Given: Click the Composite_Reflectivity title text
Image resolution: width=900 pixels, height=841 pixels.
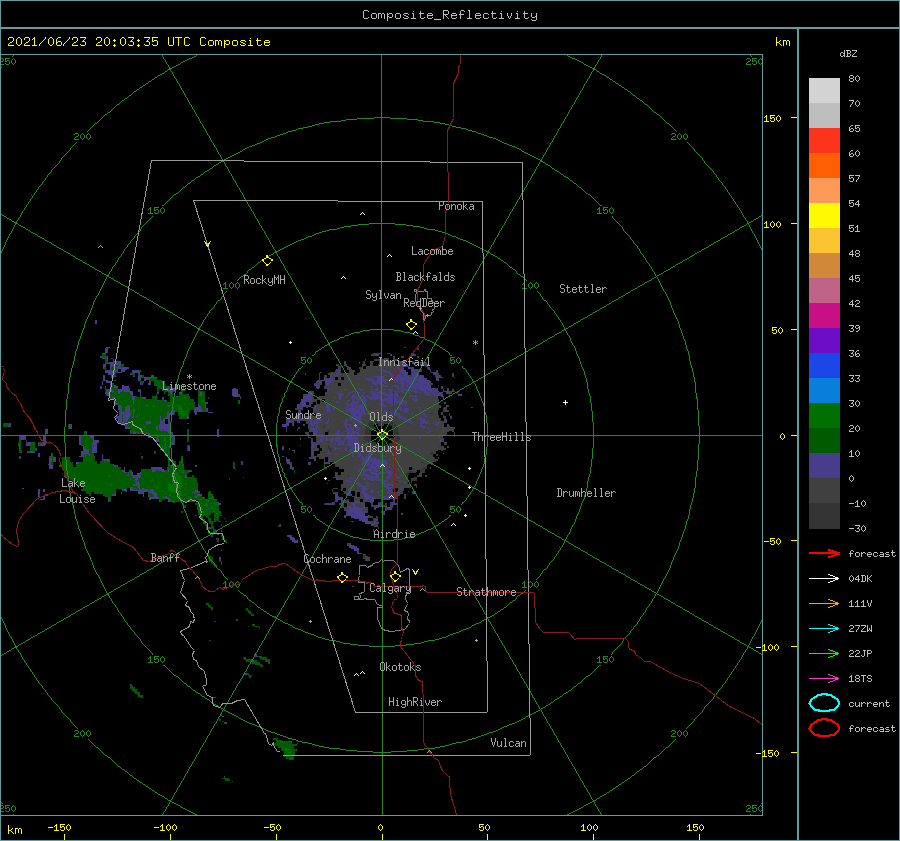Looking at the screenshot, I should 450,15.
